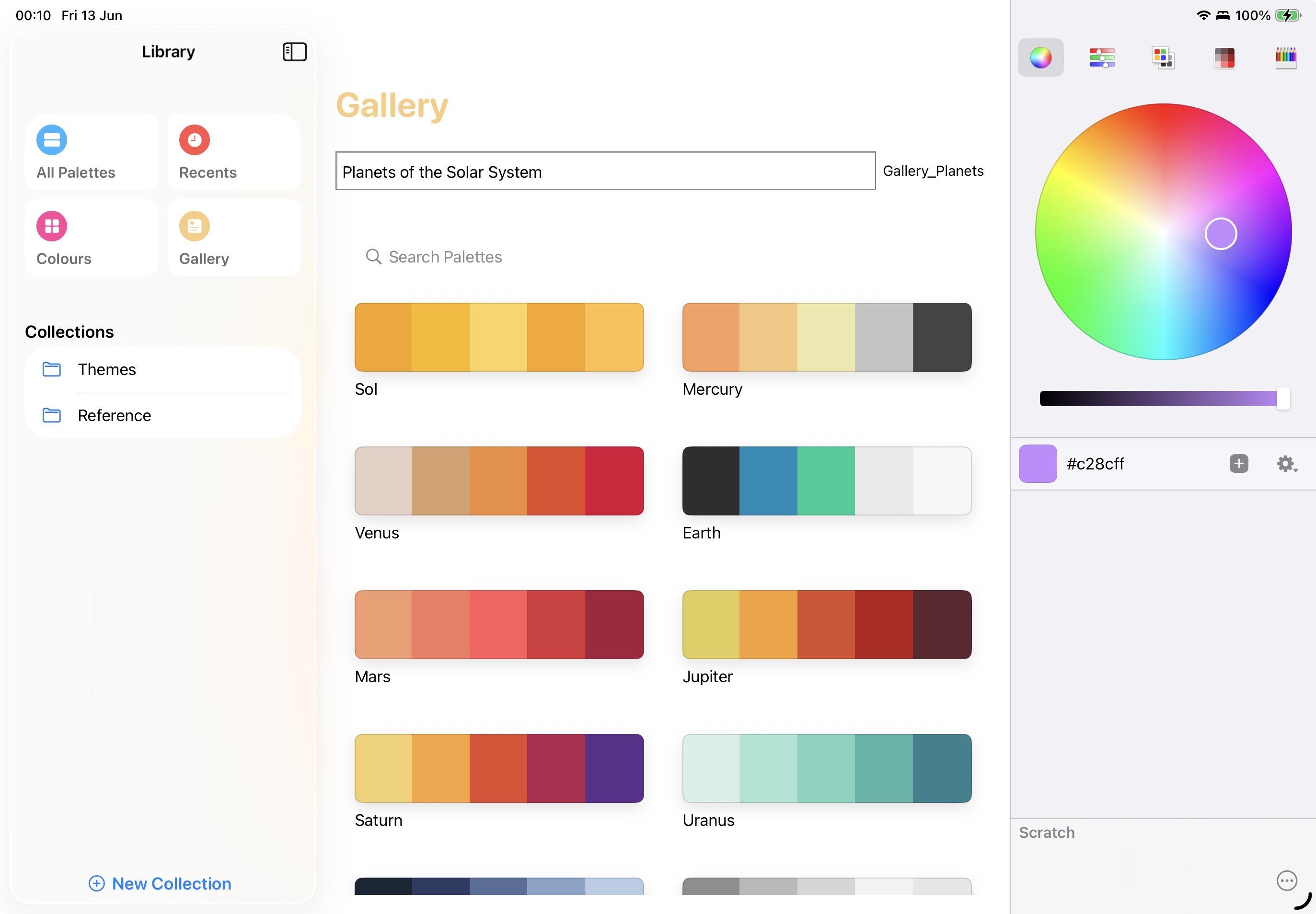The width and height of the screenshot is (1316, 914).
Task: Open the grey palette at bottom
Action: tap(827, 886)
